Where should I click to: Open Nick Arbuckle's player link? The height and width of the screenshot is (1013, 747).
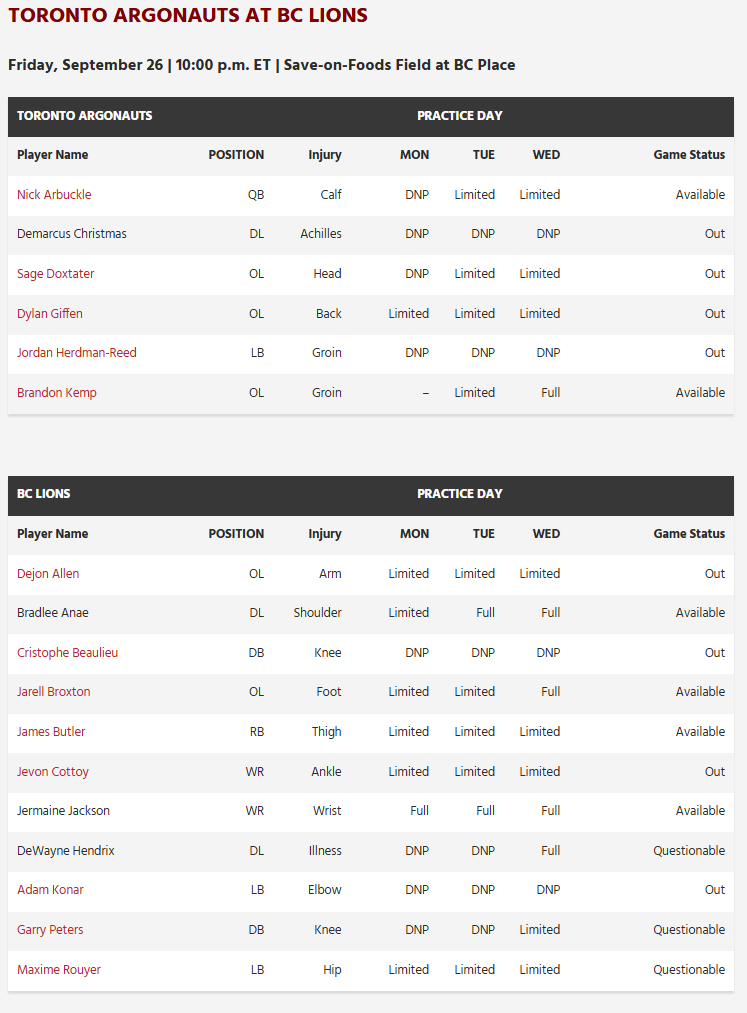54,195
